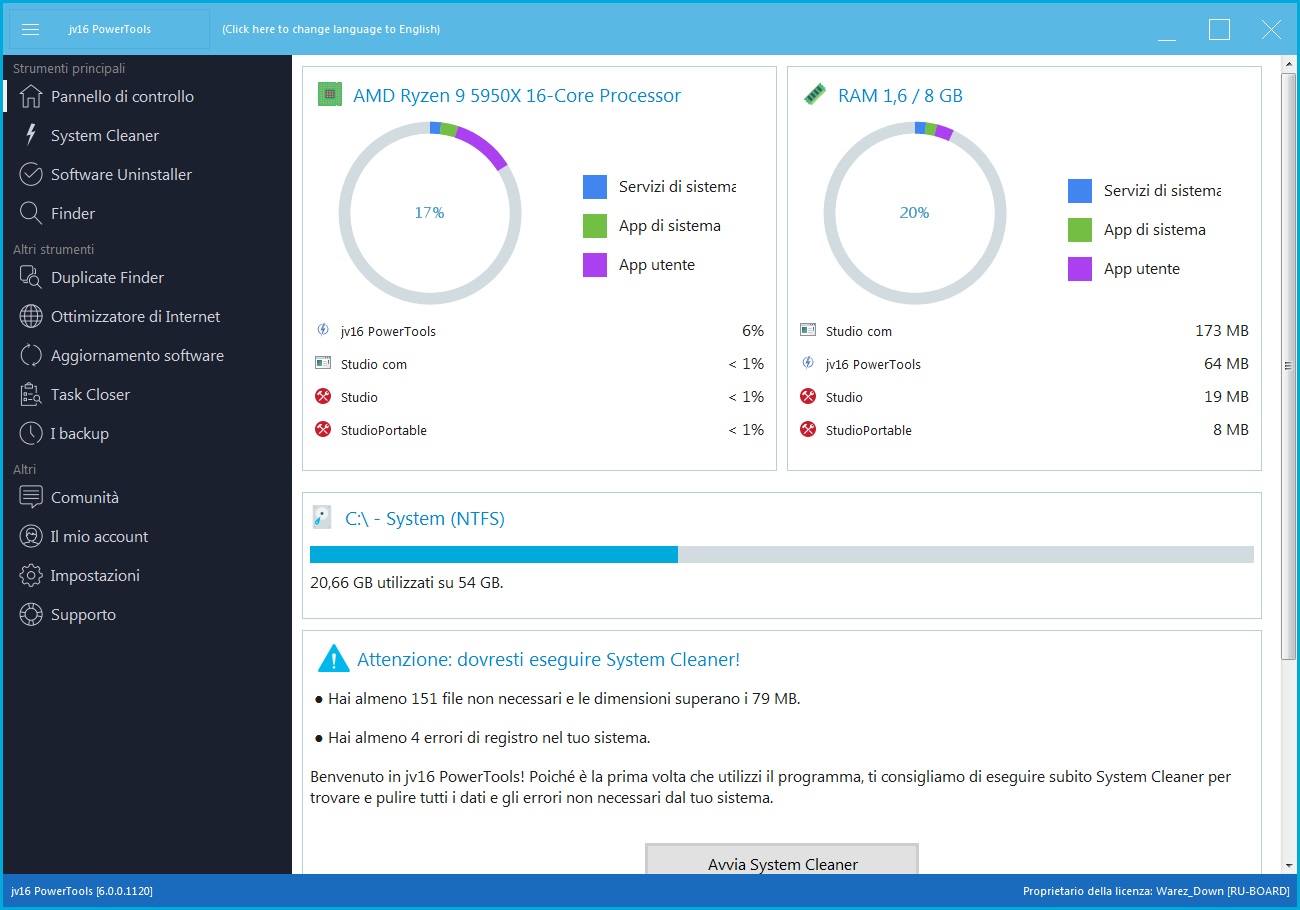Screen dimensions: 1300x910
Task: Click the RAM 20% donut chart
Action: click(x=915, y=212)
